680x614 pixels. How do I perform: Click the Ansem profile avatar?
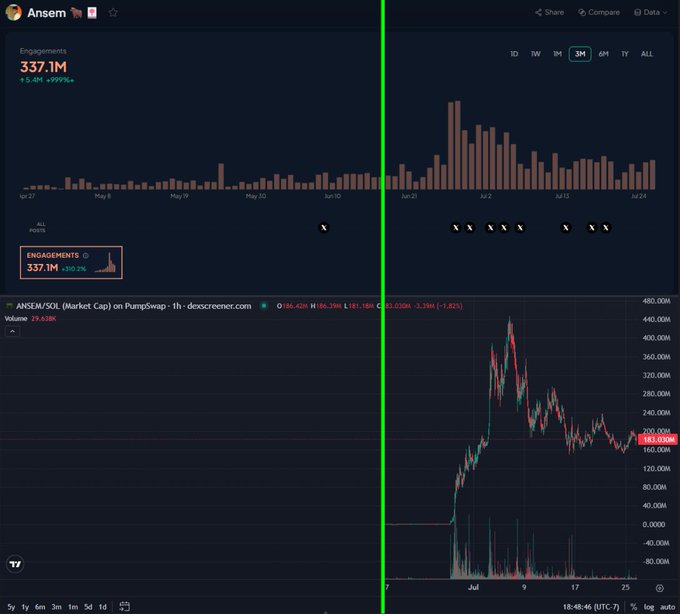tap(13, 13)
